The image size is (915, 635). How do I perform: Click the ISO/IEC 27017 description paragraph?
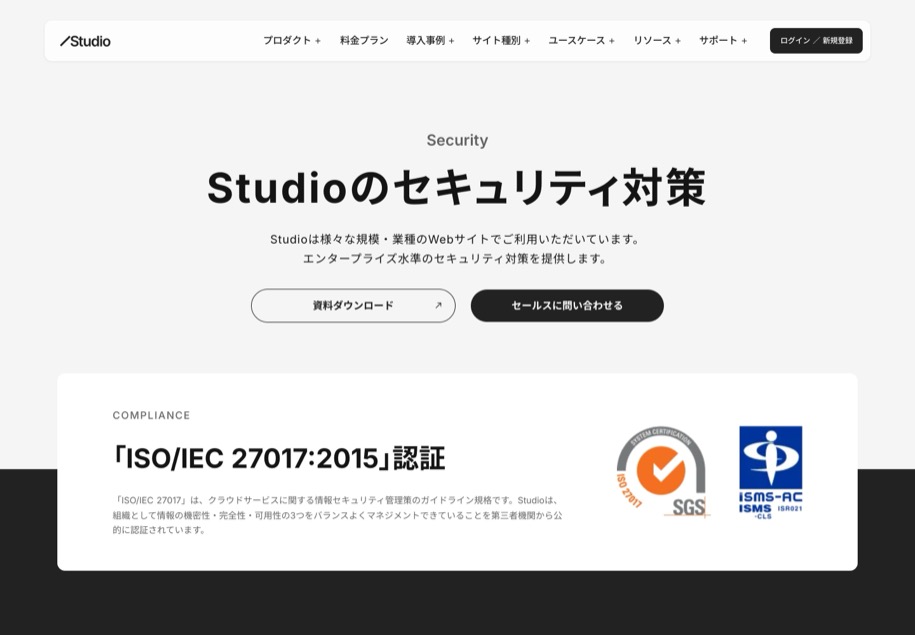[x=337, y=515]
